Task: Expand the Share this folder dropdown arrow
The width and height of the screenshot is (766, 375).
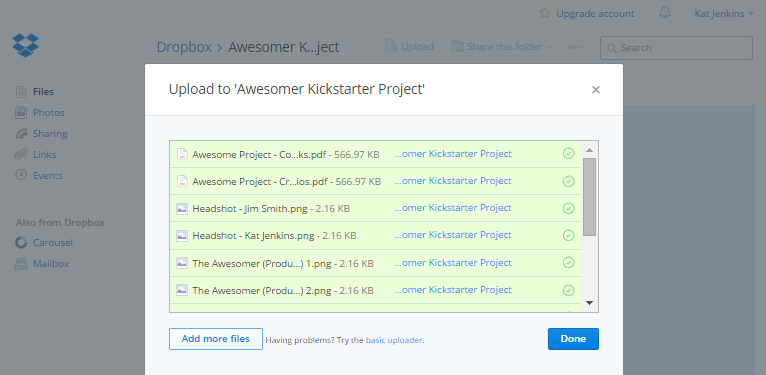Action: point(549,47)
